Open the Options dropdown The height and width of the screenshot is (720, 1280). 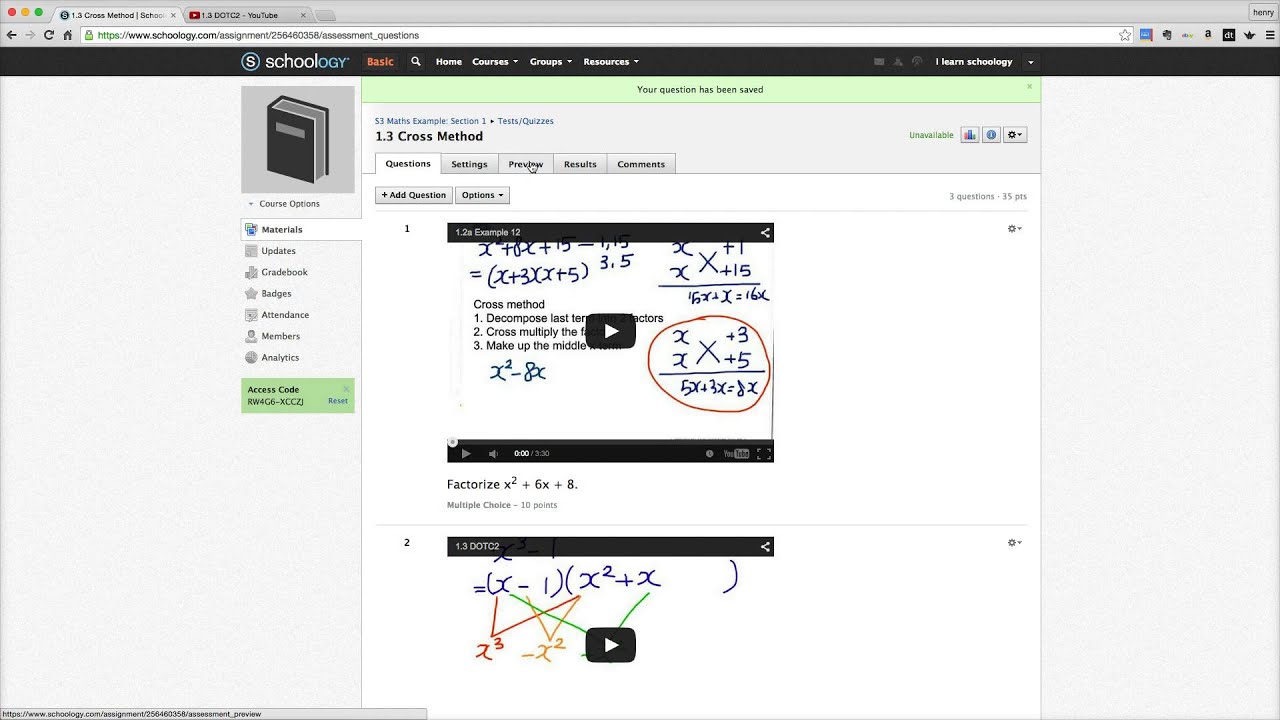tap(482, 195)
